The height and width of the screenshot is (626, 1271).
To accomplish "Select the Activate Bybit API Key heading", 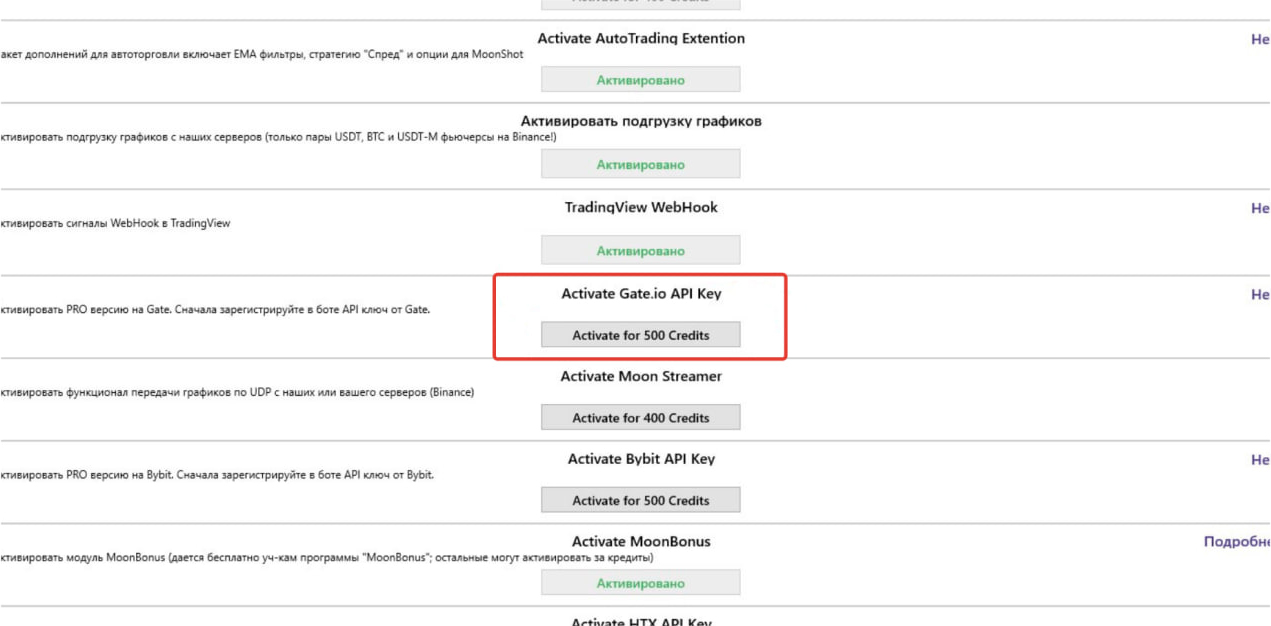I will coord(641,459).
